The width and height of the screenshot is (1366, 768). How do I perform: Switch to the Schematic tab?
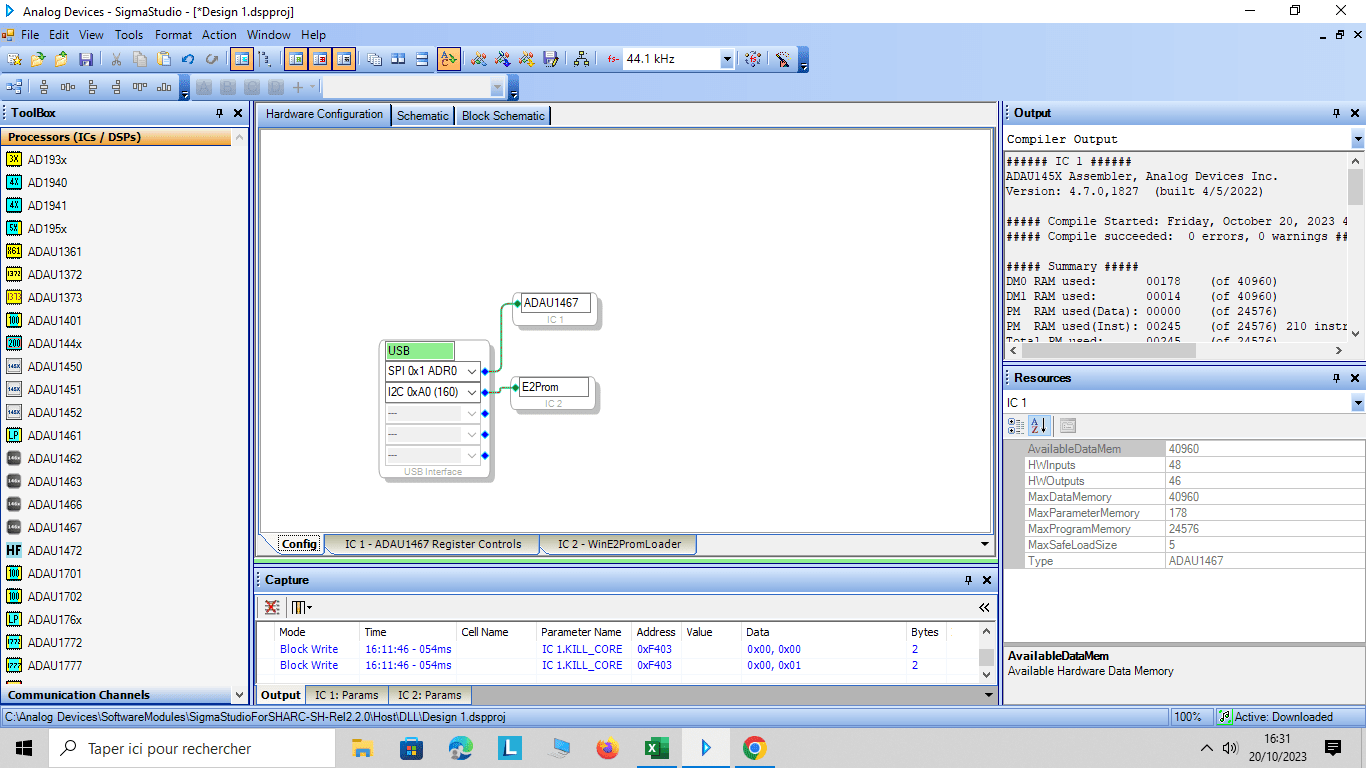[423, 116]
